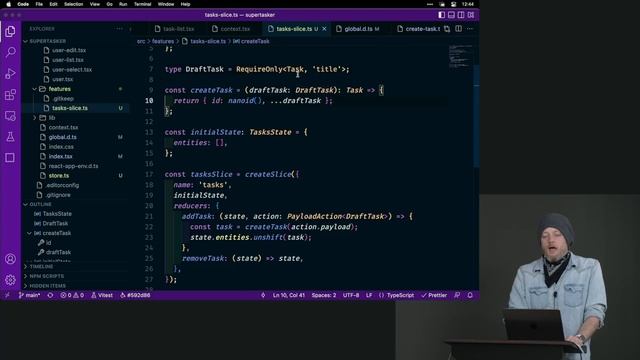Open Explorer More Actions ellipsis

pyautogui.click(x=119, y=29)
